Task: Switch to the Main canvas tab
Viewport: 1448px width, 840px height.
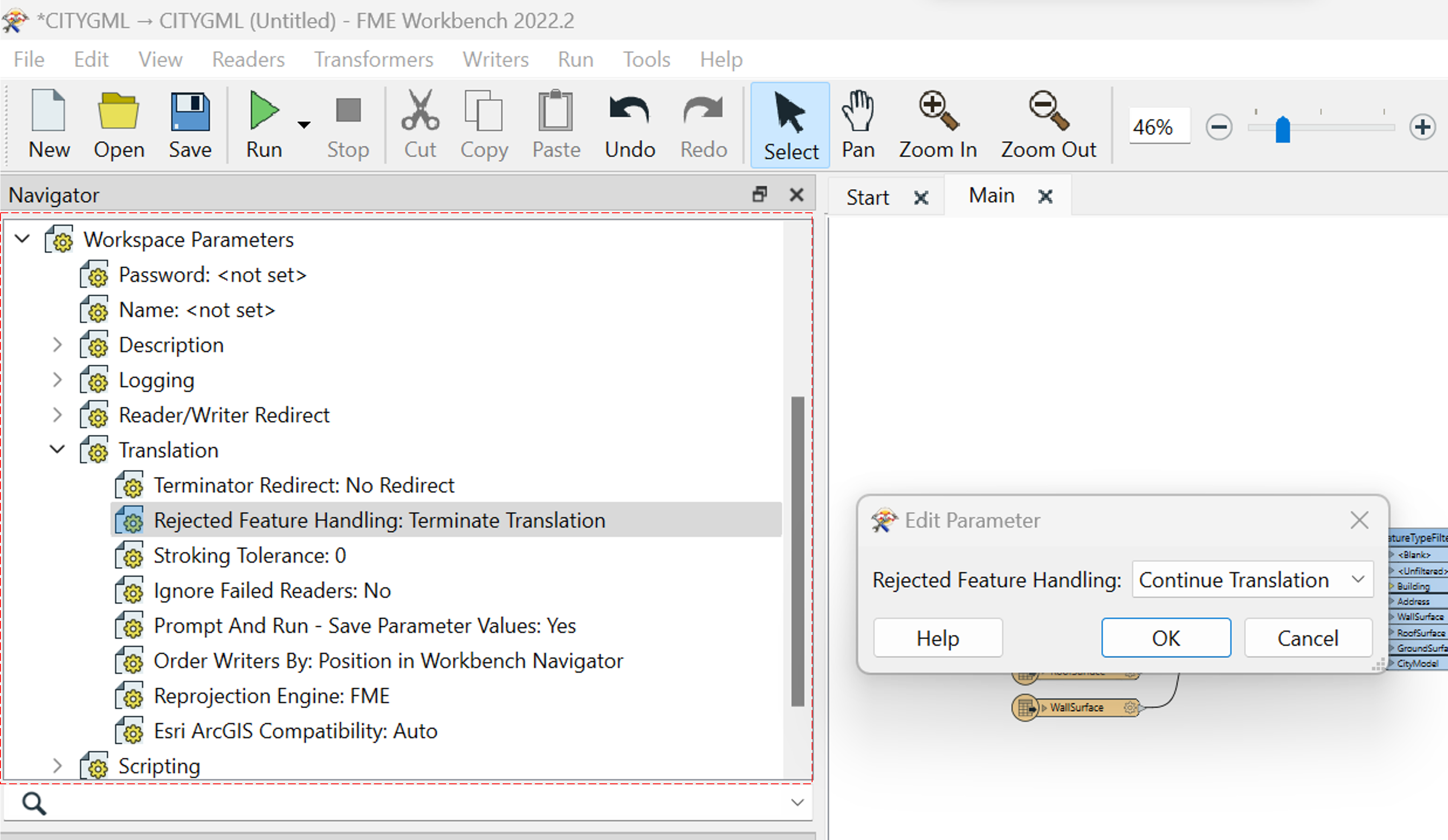Action: click(x=991, y=195)
